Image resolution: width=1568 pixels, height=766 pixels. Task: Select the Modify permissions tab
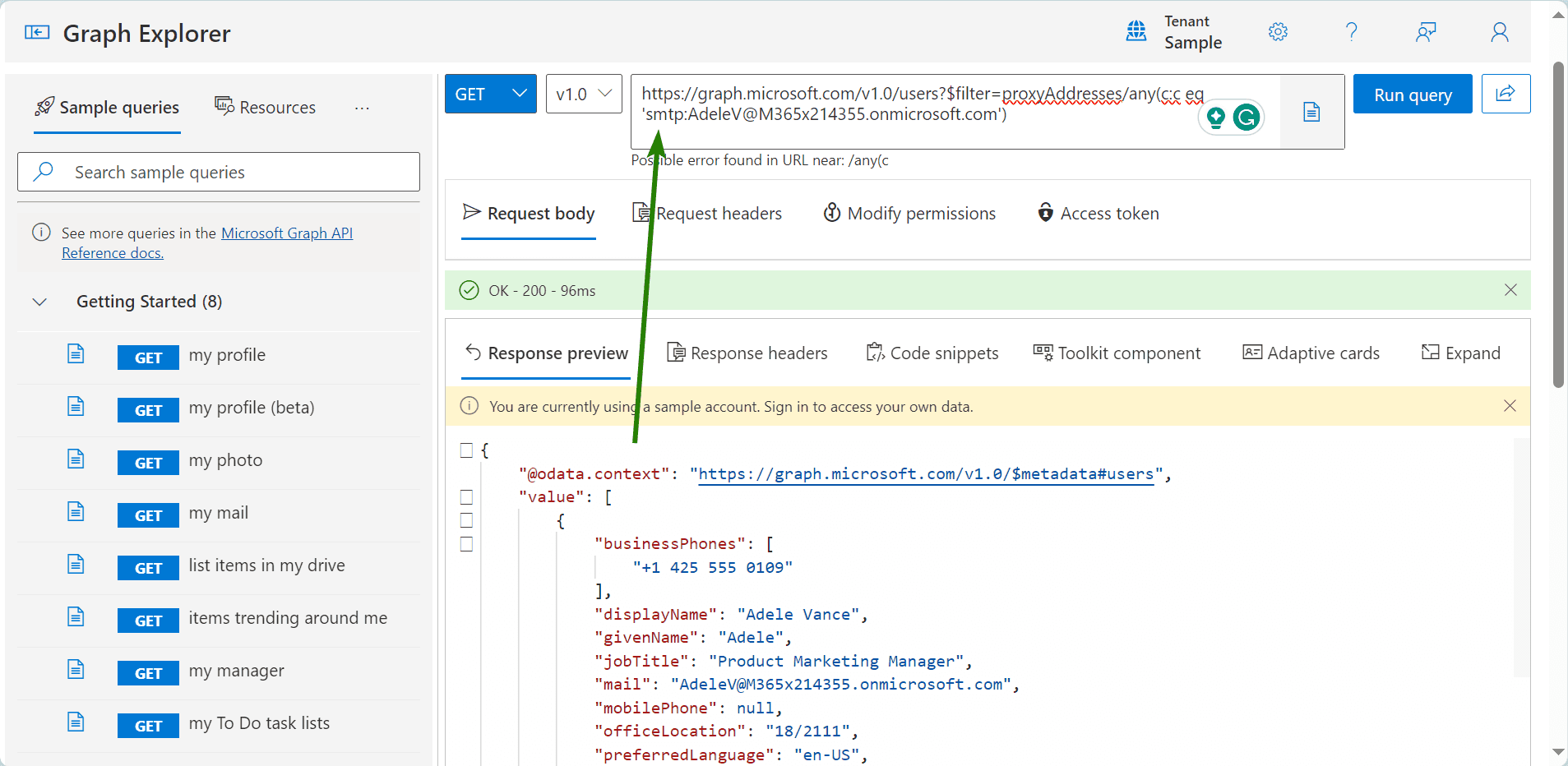point(909,214)
